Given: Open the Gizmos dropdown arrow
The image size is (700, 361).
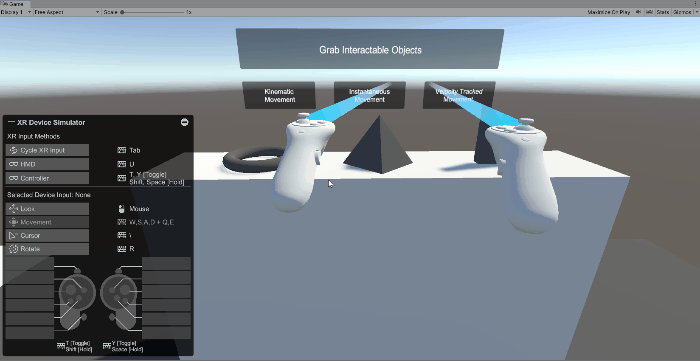Looking at the screenshot, I should pos(696,12).
